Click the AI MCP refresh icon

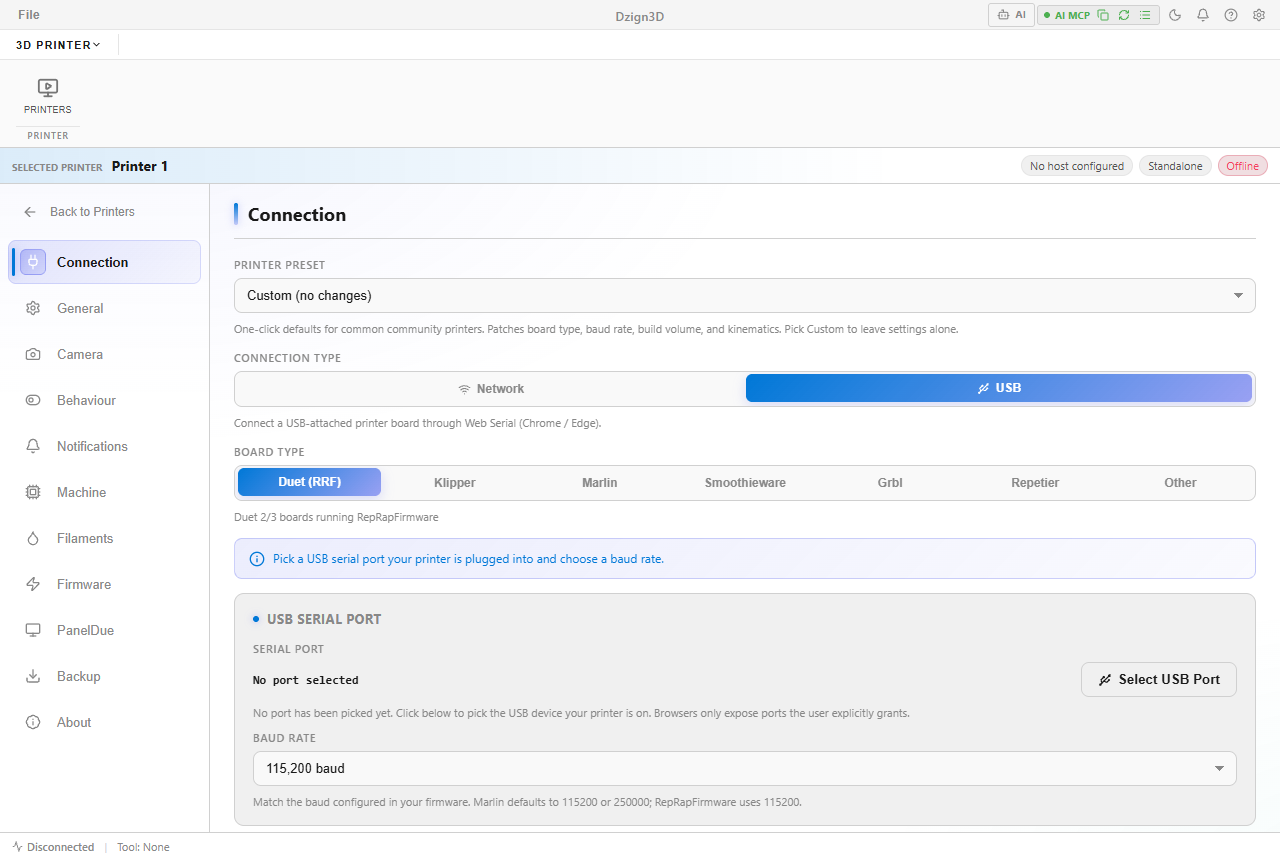(1124, 15)
